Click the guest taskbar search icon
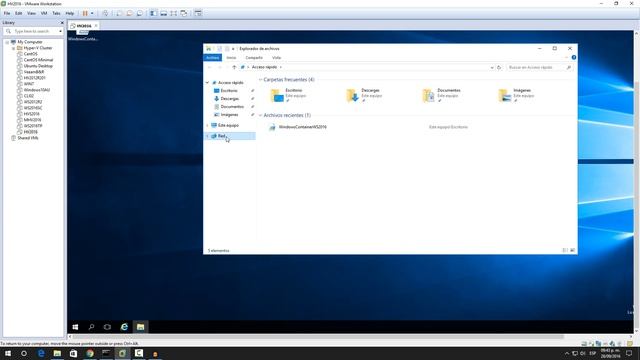Screen dimensions: 640x360 [x=91, y=327]
